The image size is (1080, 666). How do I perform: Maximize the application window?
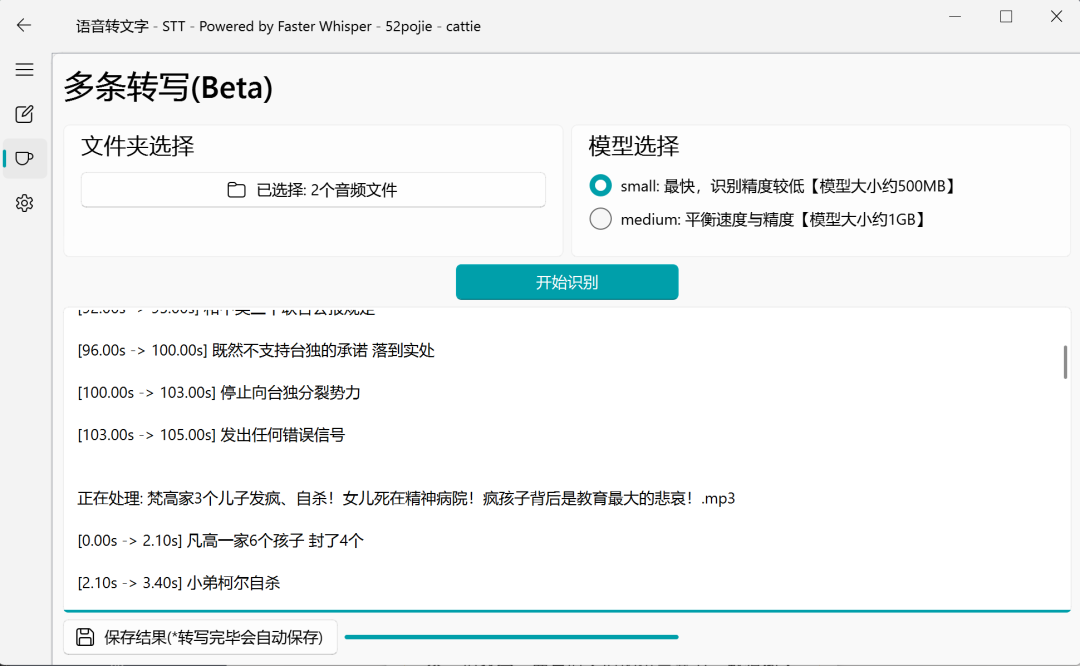pos(1006,17)
